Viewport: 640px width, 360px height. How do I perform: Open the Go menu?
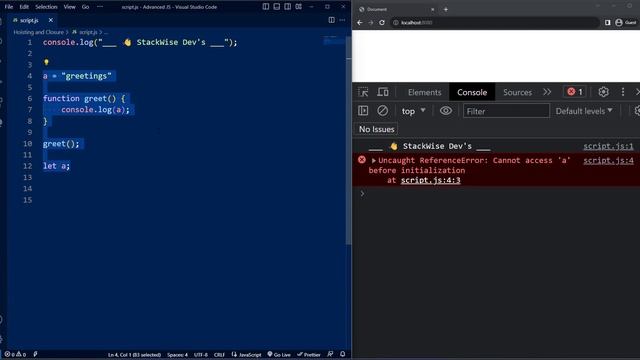(x=85, y=7)
